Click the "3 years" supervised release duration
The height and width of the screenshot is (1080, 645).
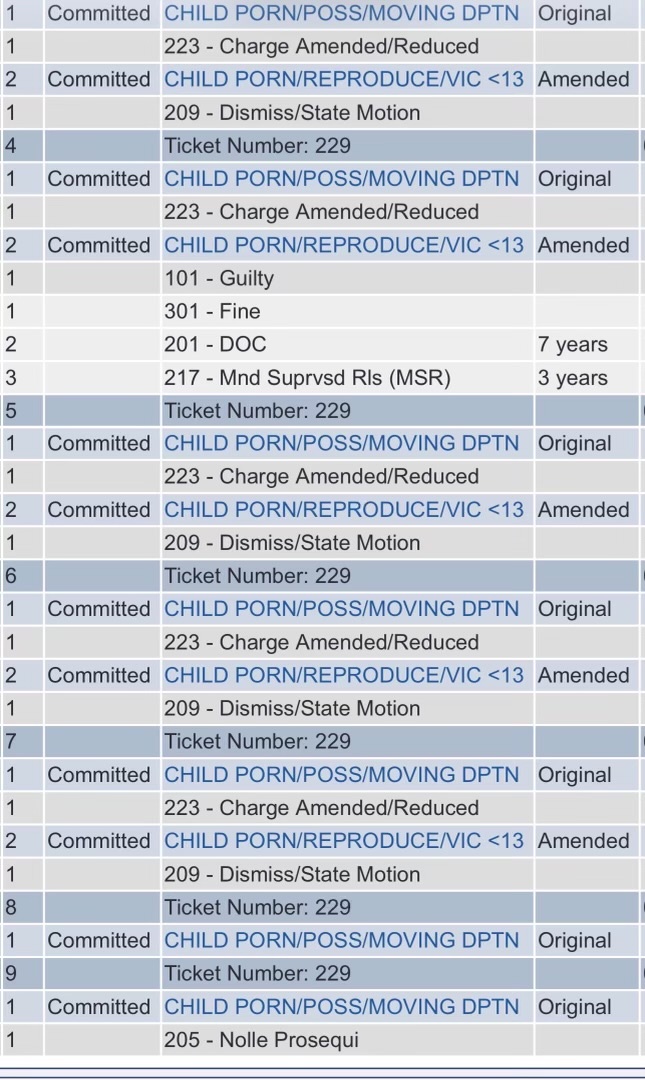pos(572,378)
